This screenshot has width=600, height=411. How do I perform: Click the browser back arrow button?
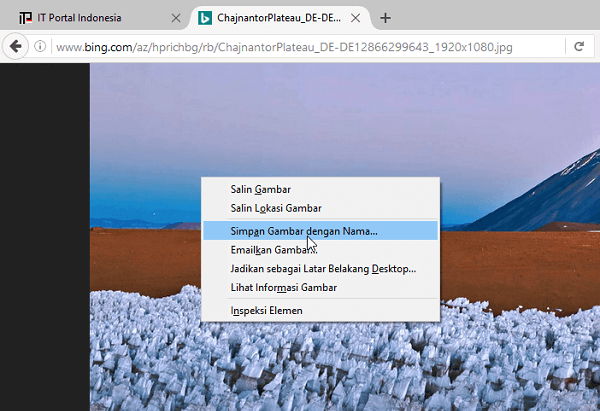(15, 47)
